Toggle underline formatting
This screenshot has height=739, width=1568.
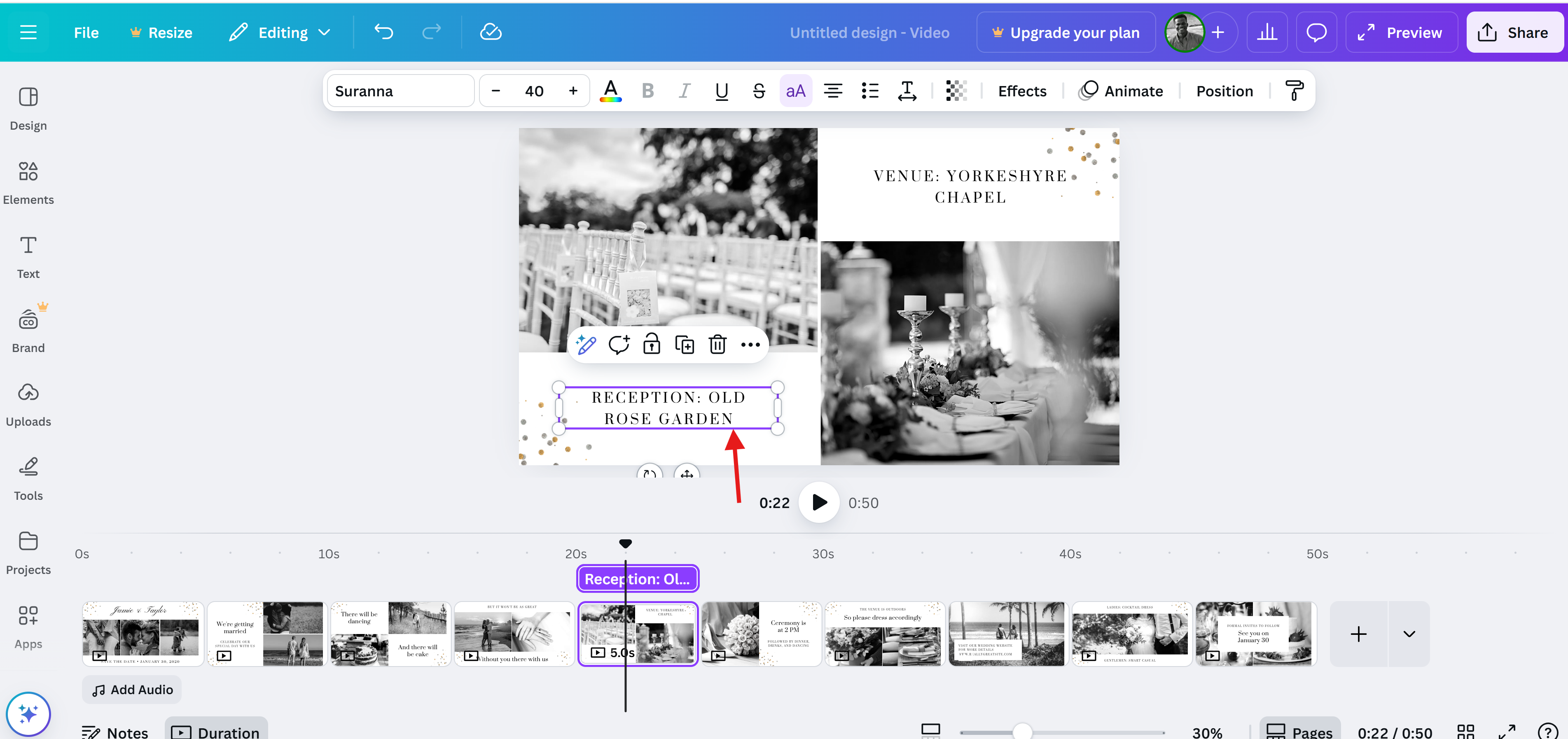(721, 90)
